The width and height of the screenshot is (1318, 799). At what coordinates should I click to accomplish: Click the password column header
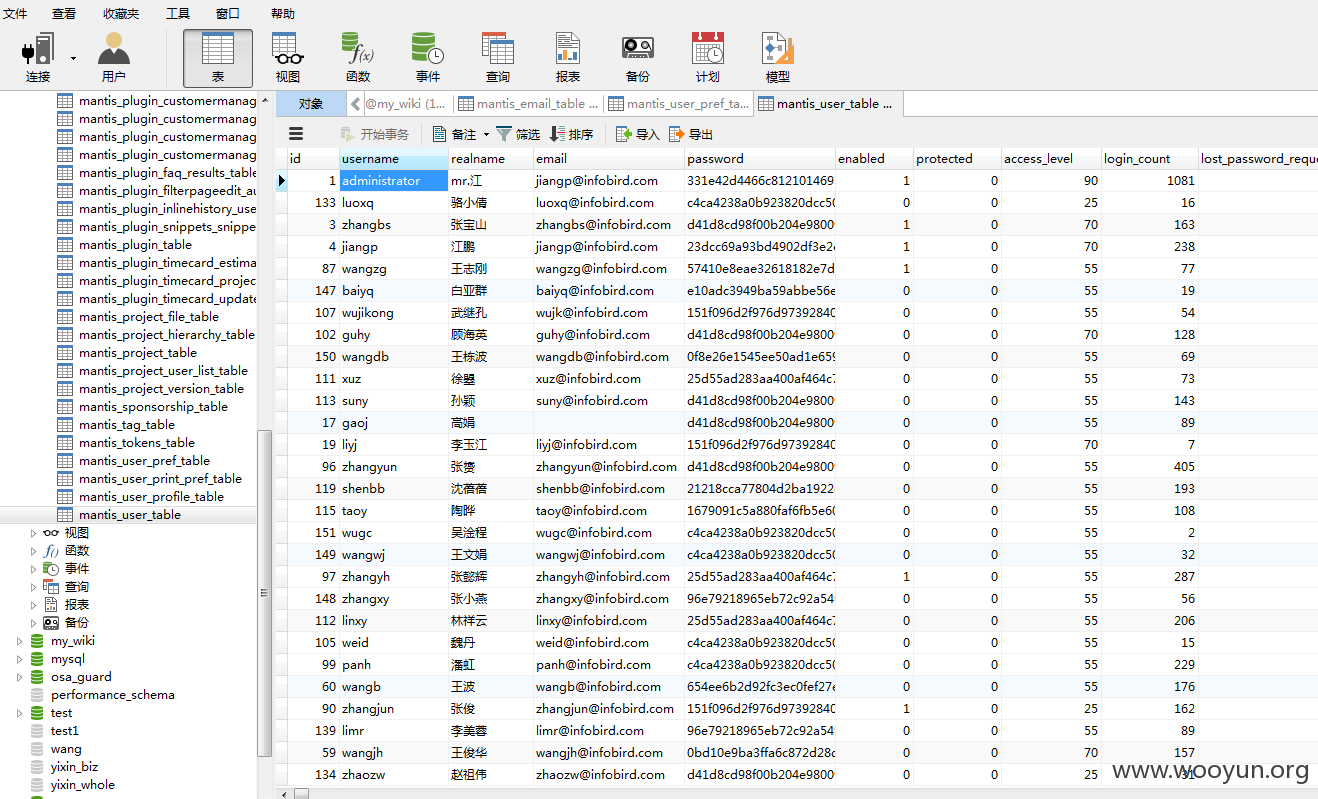tap(760, 159)
